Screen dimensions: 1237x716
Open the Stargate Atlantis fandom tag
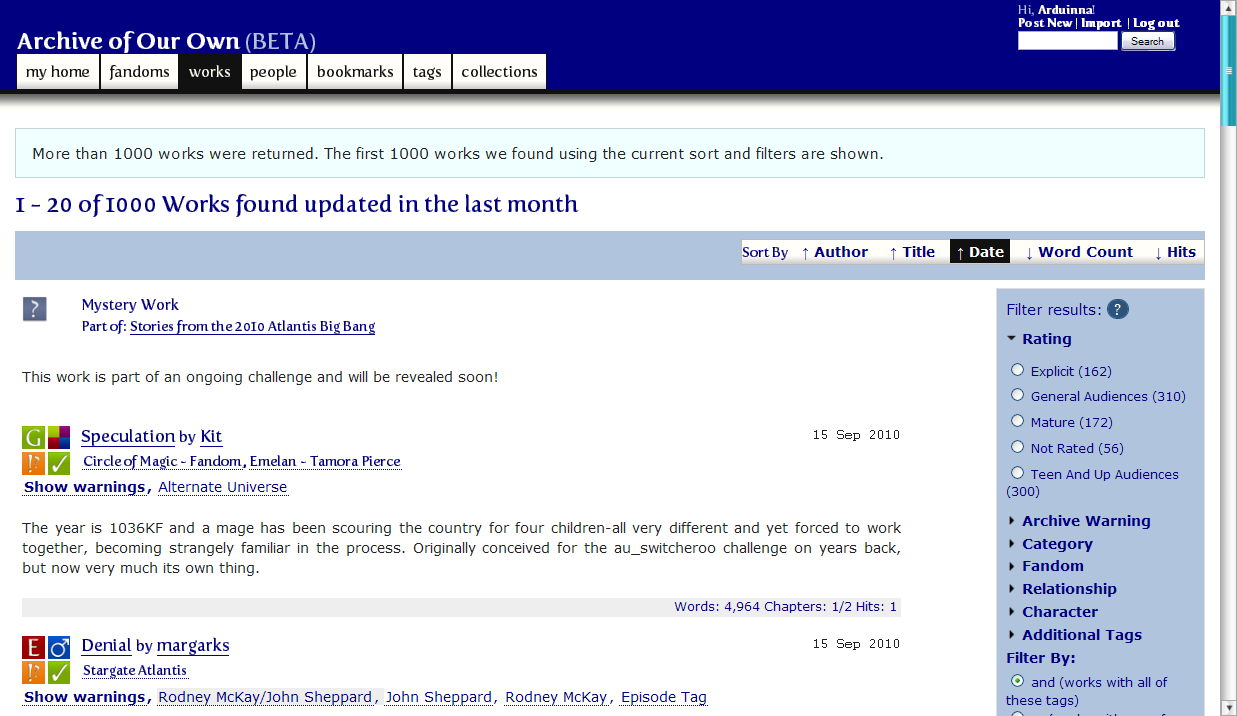click(135, 671)
